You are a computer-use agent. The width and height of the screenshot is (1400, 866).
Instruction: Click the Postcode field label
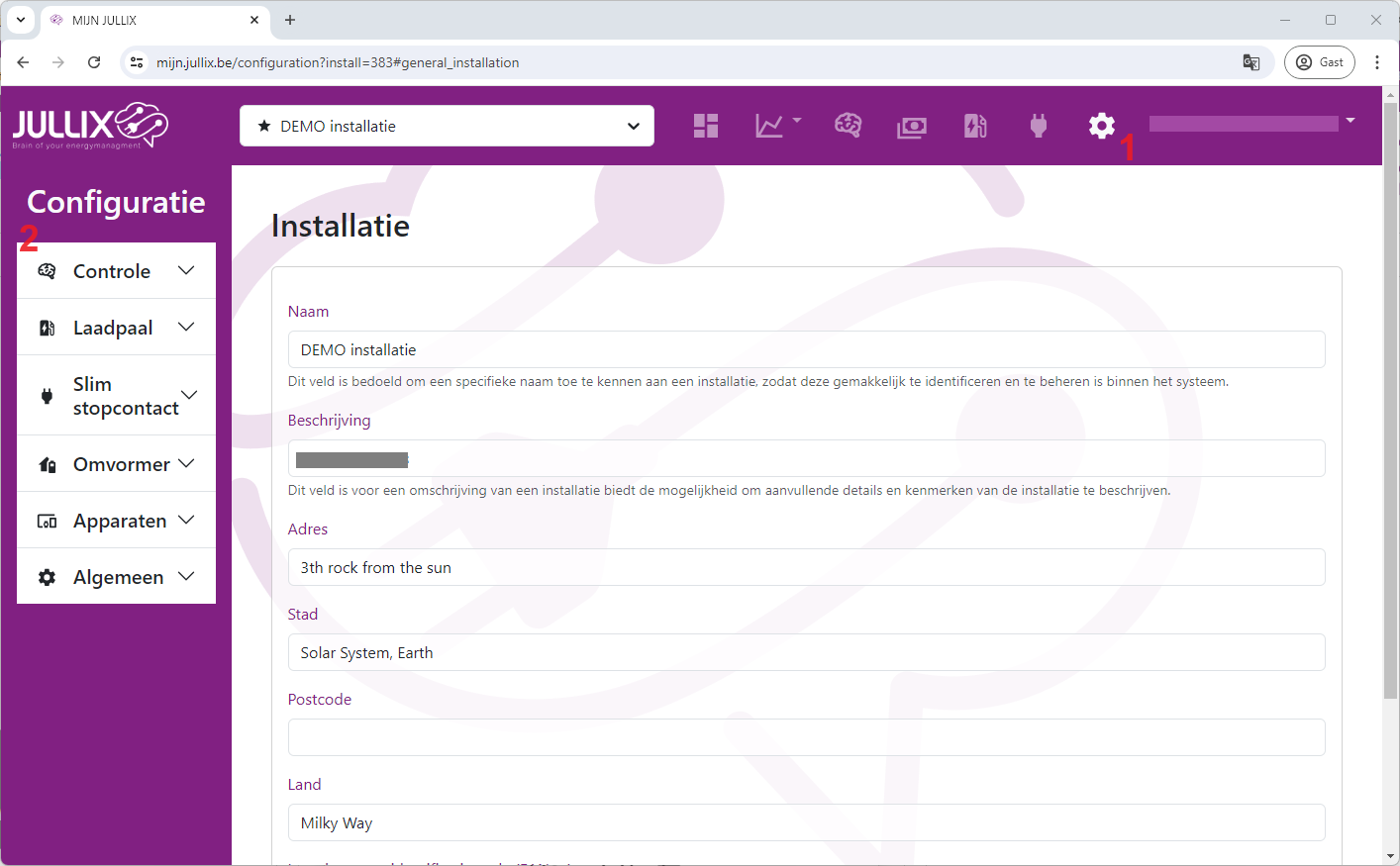coord(320,699)
